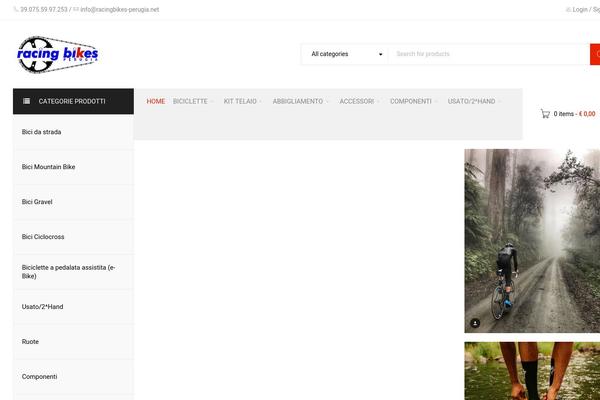The height and width of the screenshot is (400, 600).
Task: Open the All categories dropdown
Action: pos(346,54)
